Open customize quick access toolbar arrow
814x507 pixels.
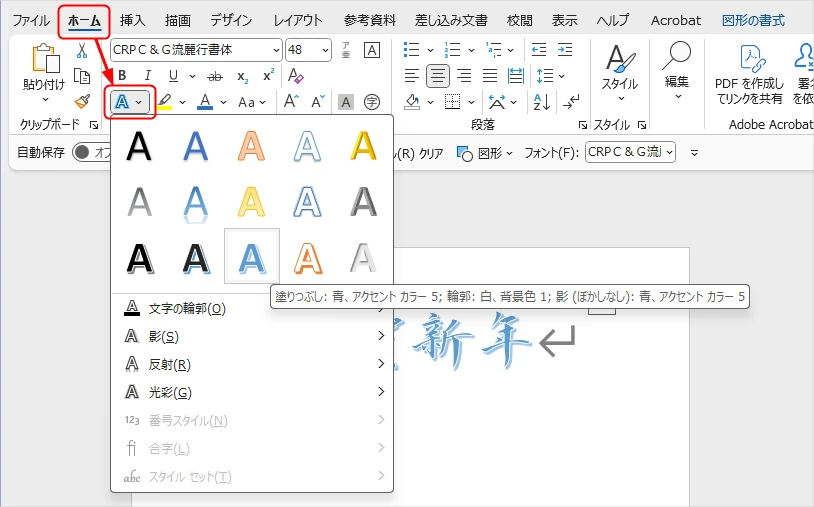694,153
